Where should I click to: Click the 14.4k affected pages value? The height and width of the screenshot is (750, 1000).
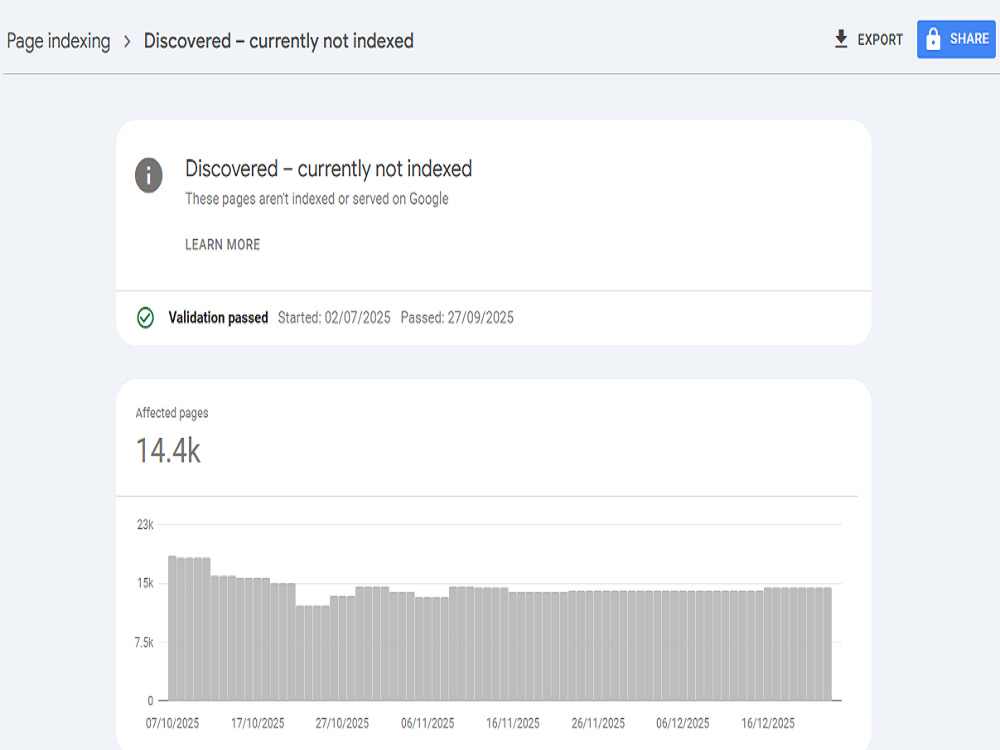coord(168,450)
